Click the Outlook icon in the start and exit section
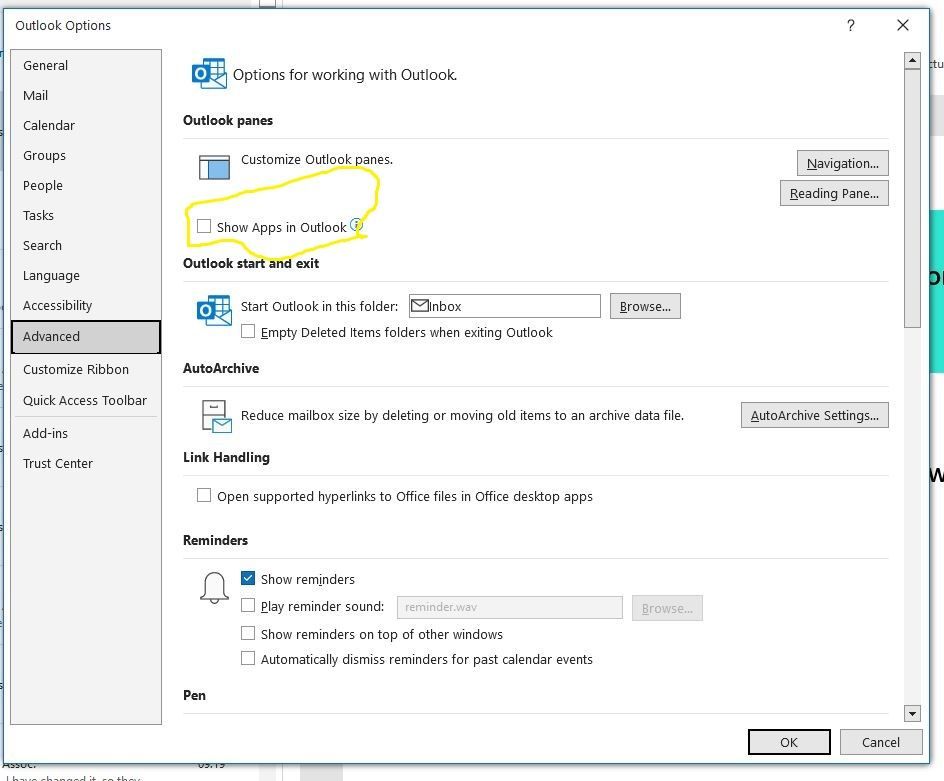The width and height of the screenshot is (944, 781). [x=214, y=310]
